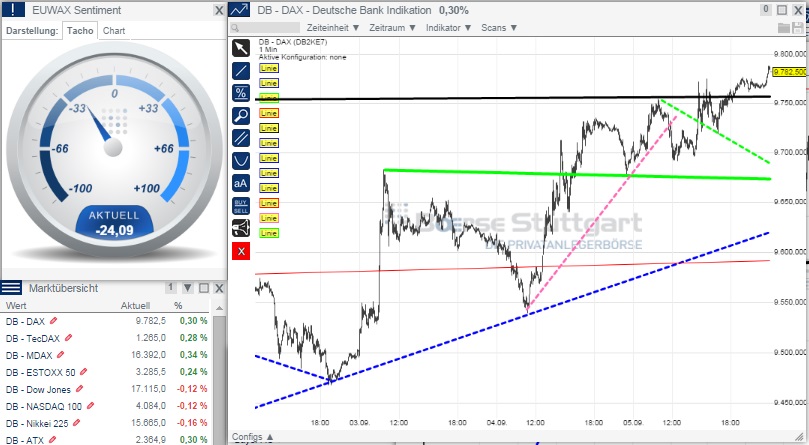Click the topmost Linie label
809x445 pixels.
point(269,68)
